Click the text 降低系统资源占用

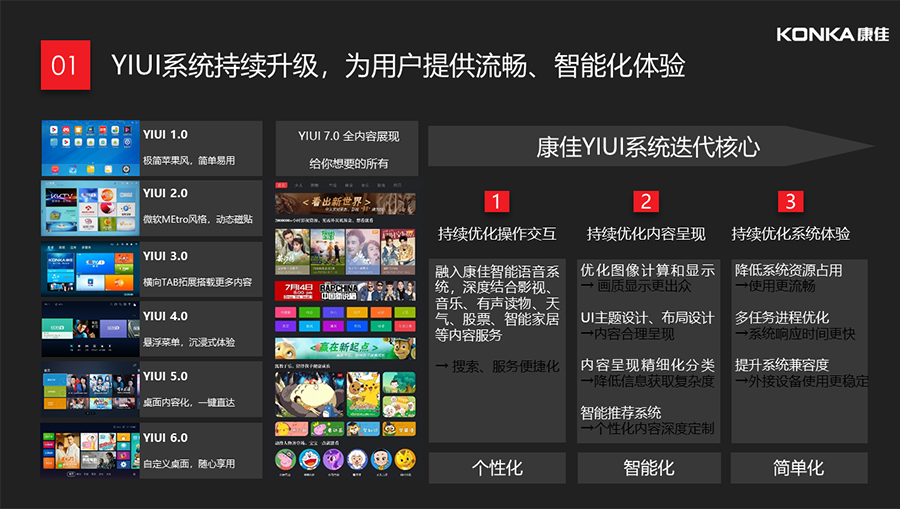(789, 270)
